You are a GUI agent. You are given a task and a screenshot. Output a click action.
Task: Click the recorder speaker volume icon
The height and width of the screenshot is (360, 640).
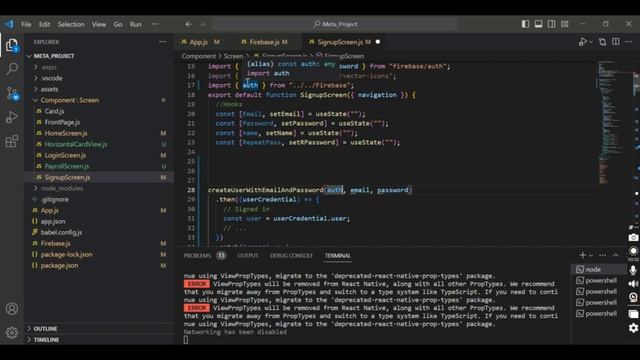[x=633, y=284]
